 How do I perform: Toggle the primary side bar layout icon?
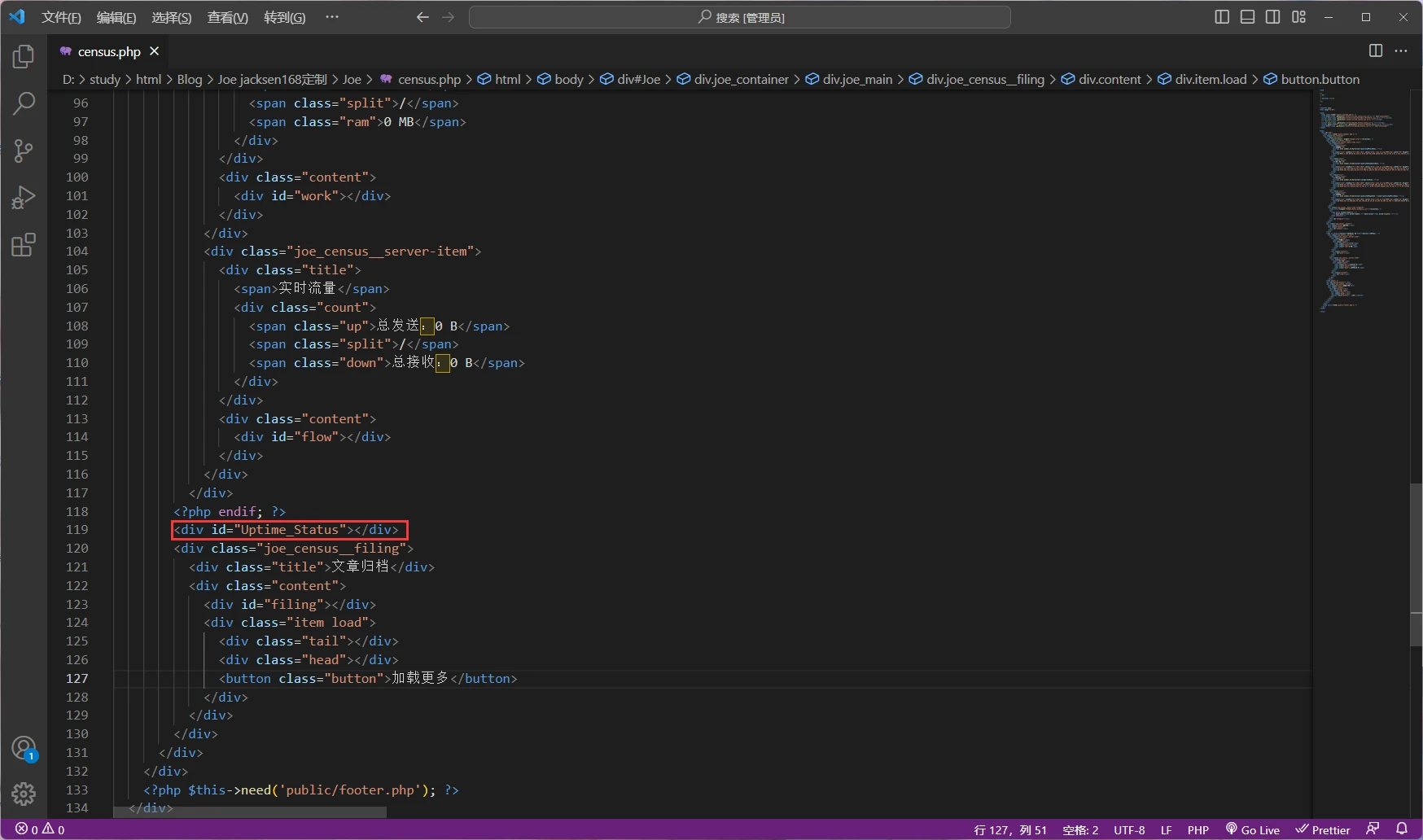pyautogui.click(x=1222, y=17)
